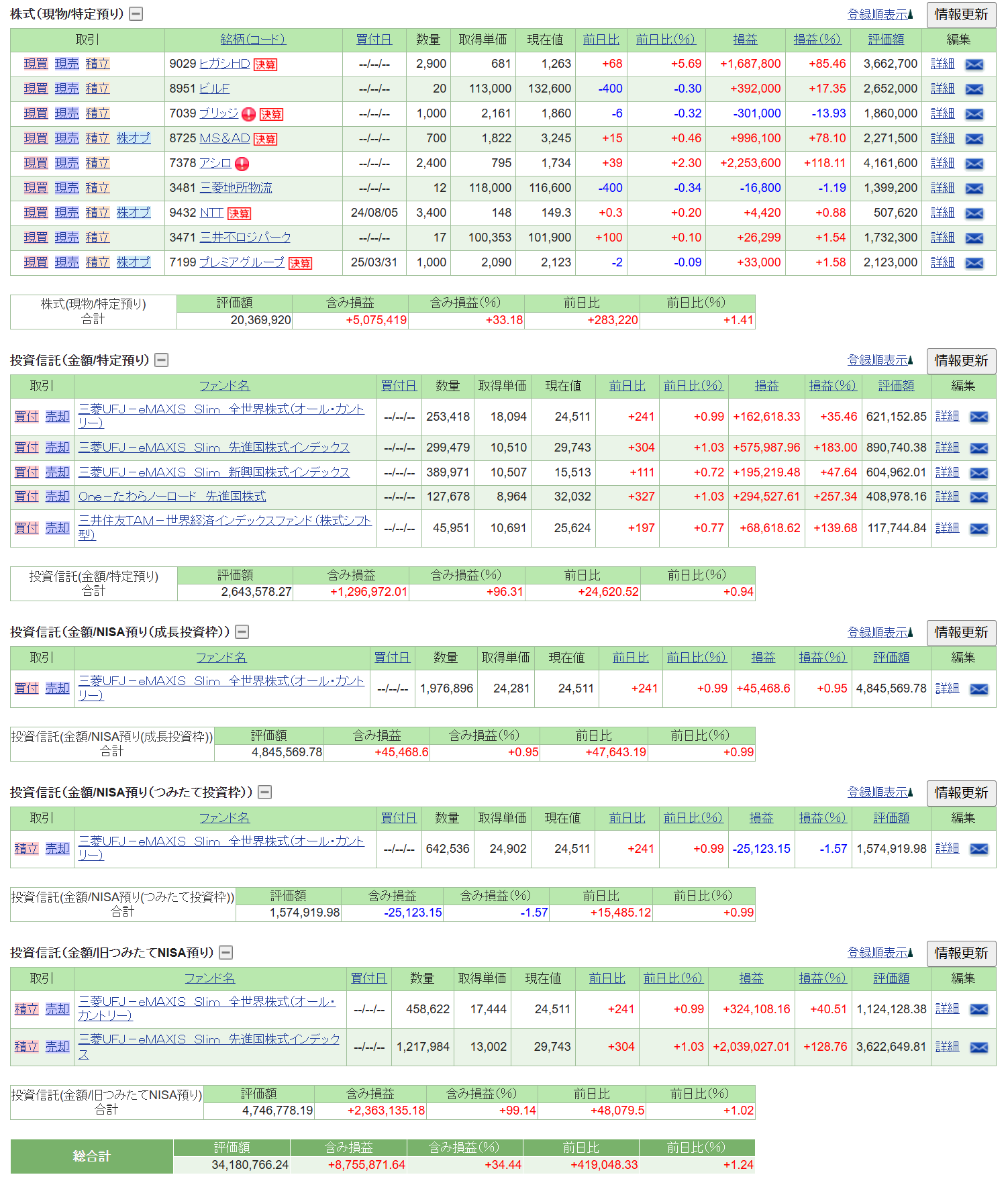Sort stocks table by 損益(%) header
Image resolution: width=1008 pixels, height=1183 pixels.
click(x=817, y=40)
